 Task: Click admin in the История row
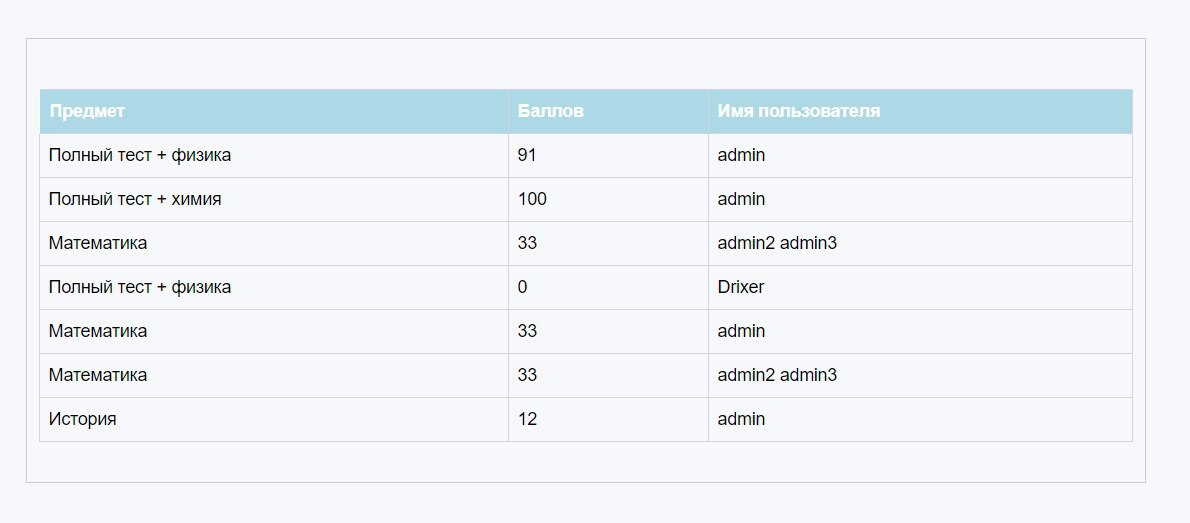[921, 420]
